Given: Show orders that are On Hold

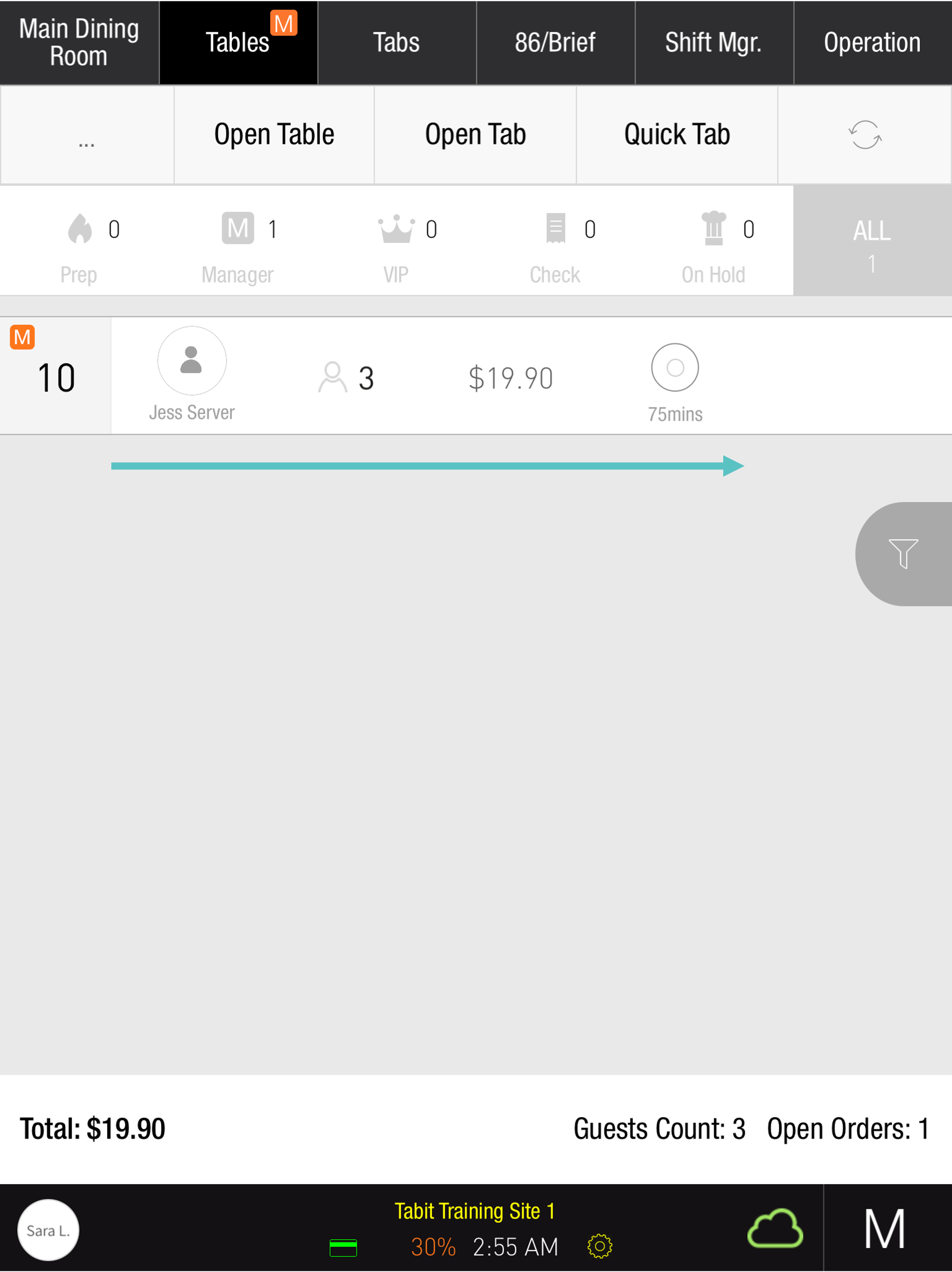Looking at the screenshot, I should pyautogui.click(x=714, y=242).
